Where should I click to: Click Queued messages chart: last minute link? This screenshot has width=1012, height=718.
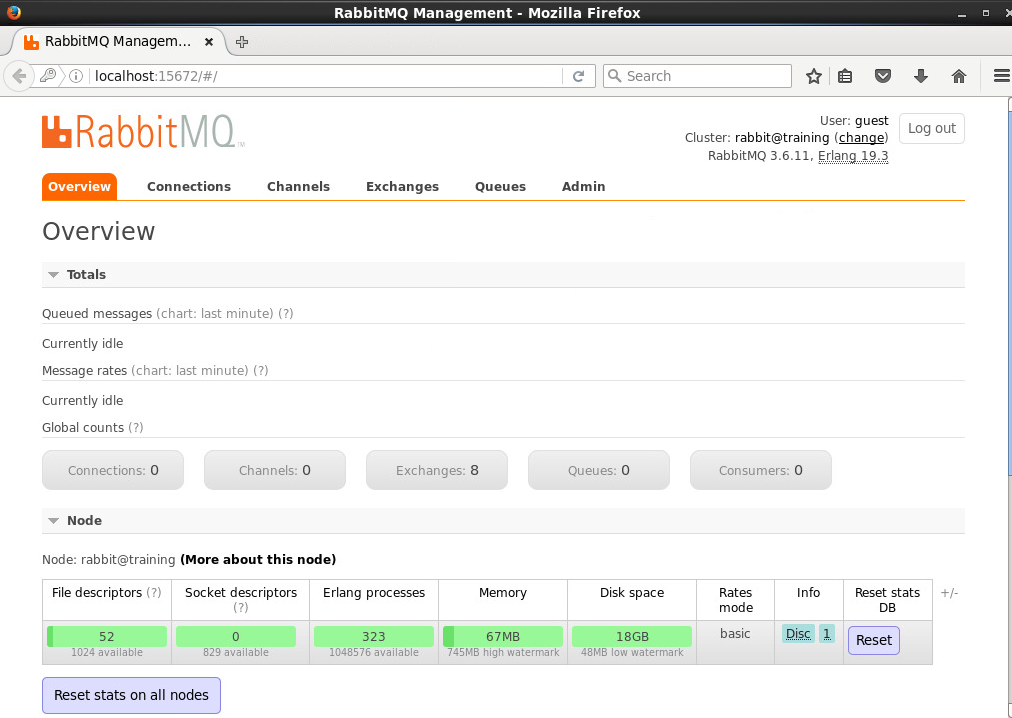[215, 314]
